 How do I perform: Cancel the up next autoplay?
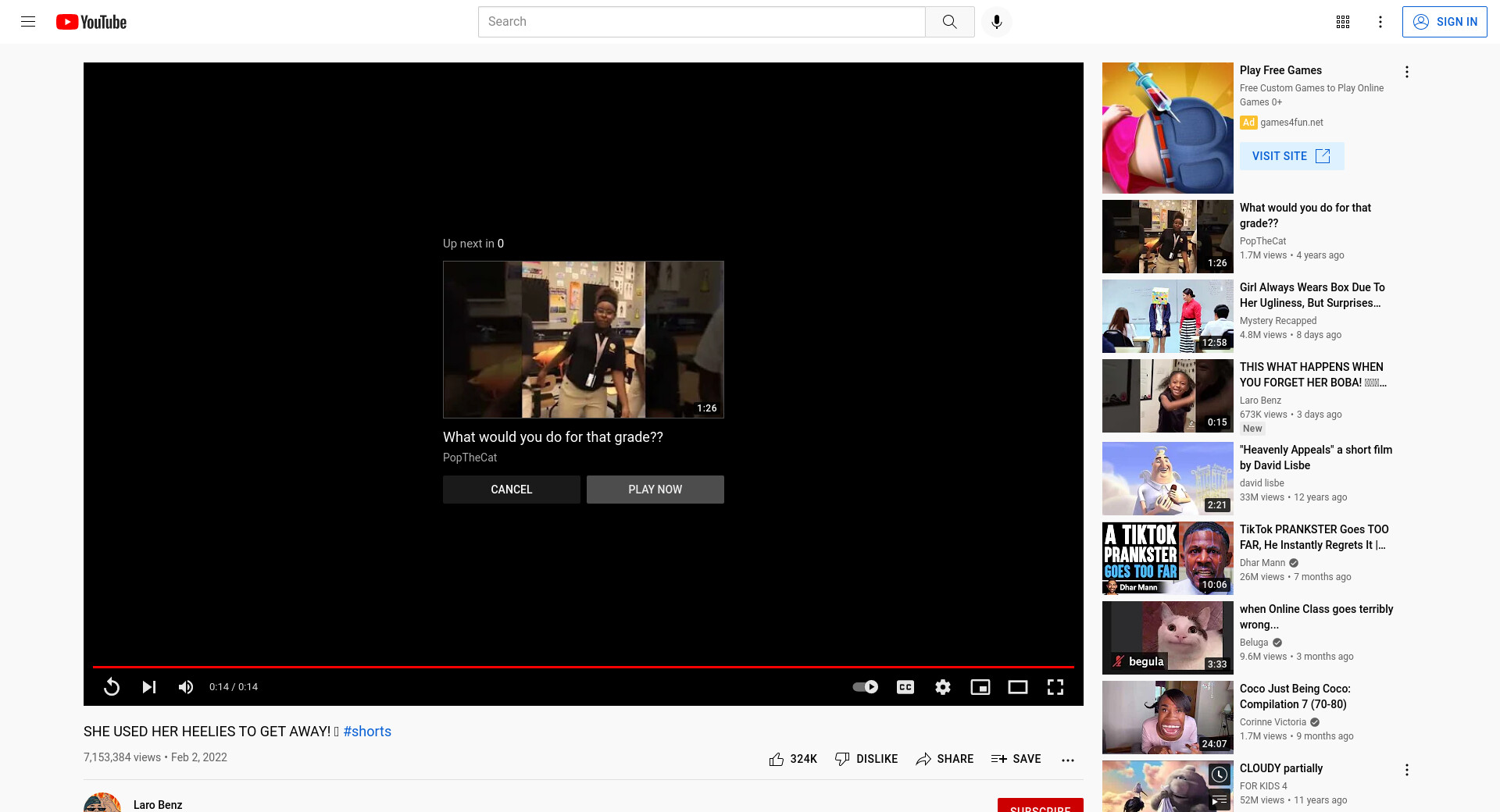pyautogui.click(x=512, y=490)
